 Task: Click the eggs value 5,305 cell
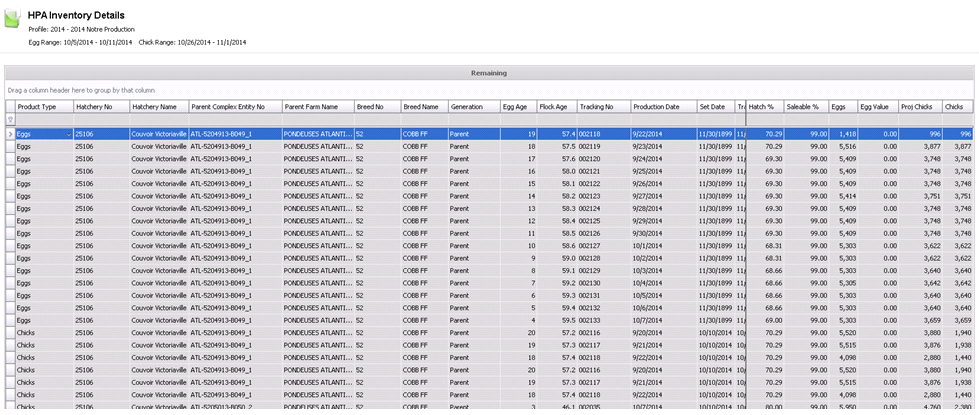pyautogui.click(x=844, y=283)
